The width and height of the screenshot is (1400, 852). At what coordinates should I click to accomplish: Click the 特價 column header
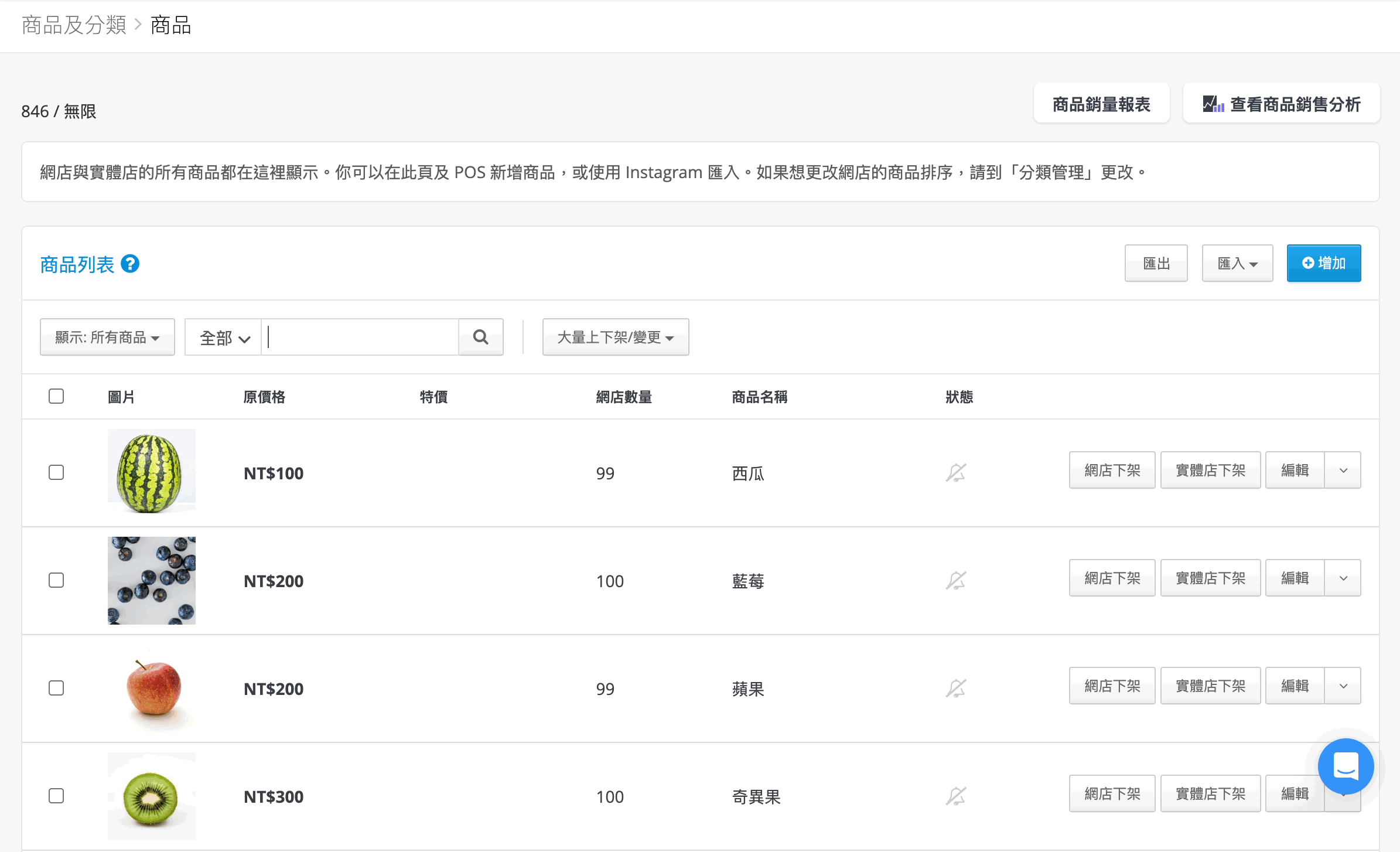(x=434, y=397)
